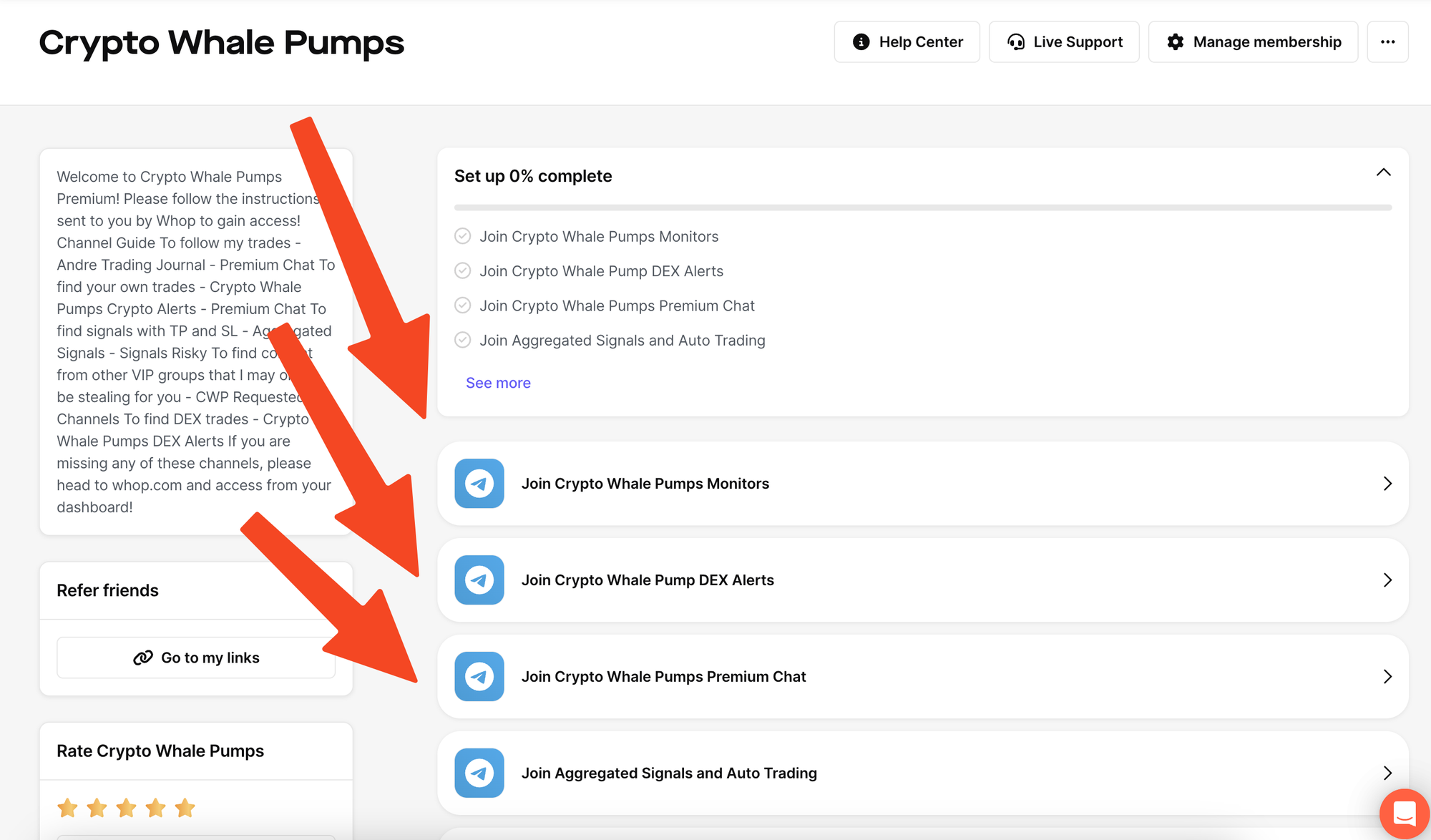The width and height of the screenshot is (1431, 840).
Task: Rate five stars for Crypto Whale Pumps
Action: pyautogui.click(x=185, y=808)
